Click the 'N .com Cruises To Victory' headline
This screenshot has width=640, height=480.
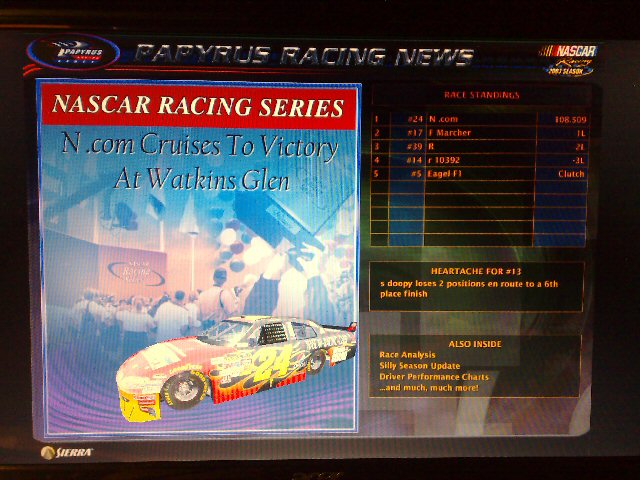coord(200,145)
